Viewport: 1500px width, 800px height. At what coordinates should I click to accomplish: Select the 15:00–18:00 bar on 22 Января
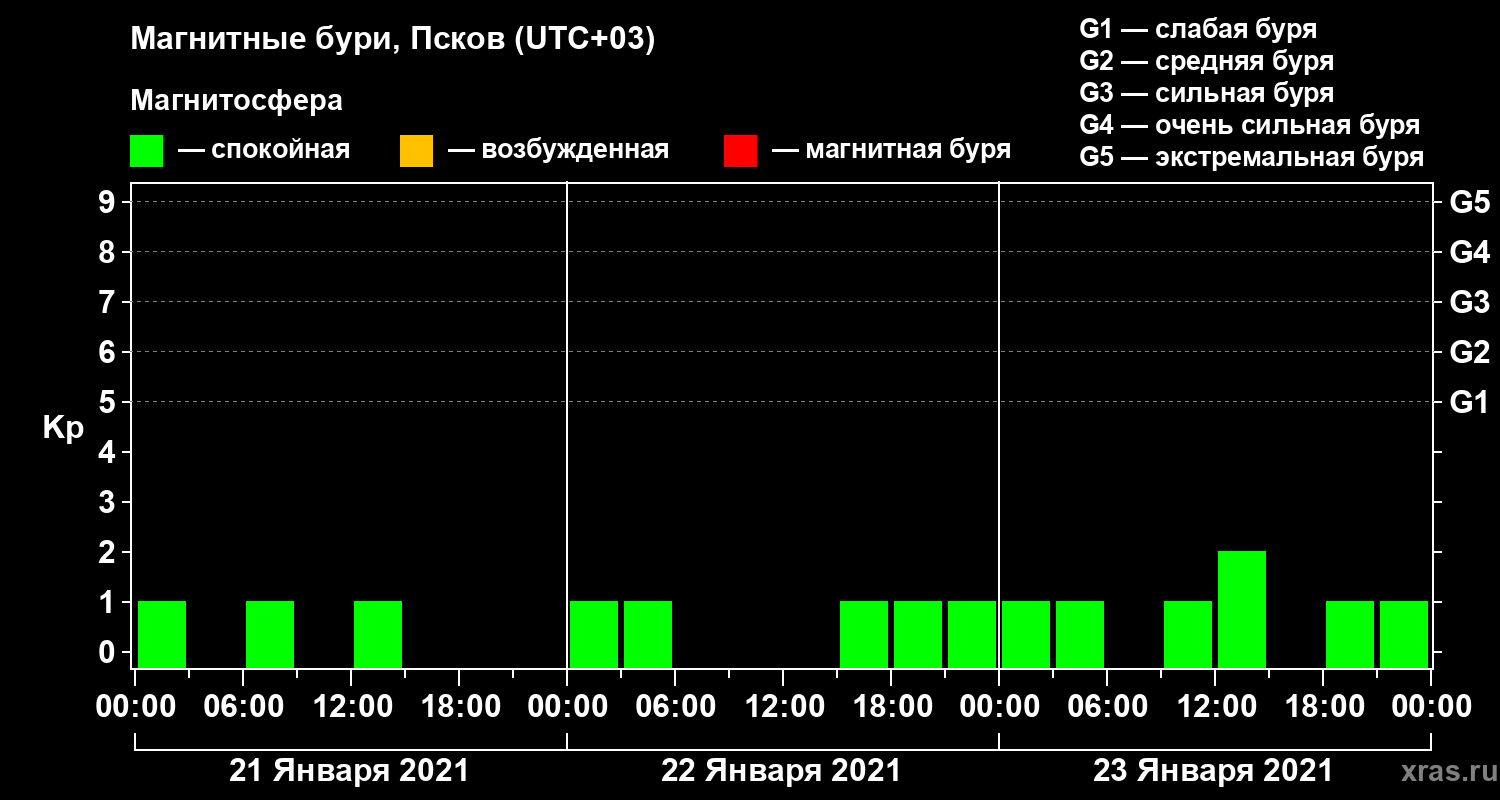click(864, 634)
